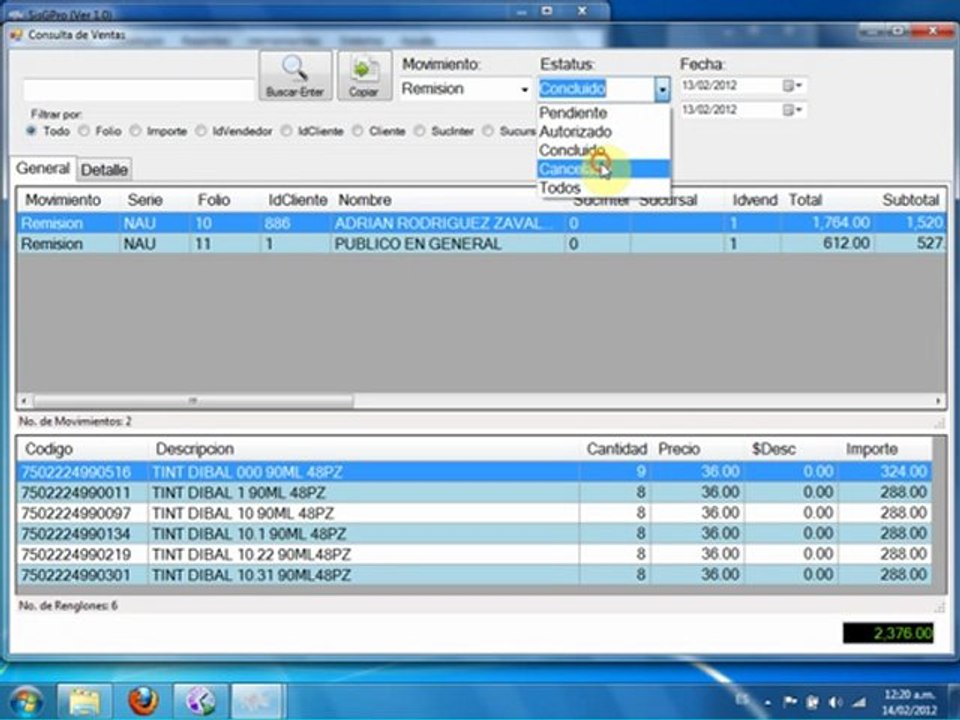The height and width of the screenshot is (720, 960).
Task: Open the calendar picker for the first date
Action: pos(793,86)
